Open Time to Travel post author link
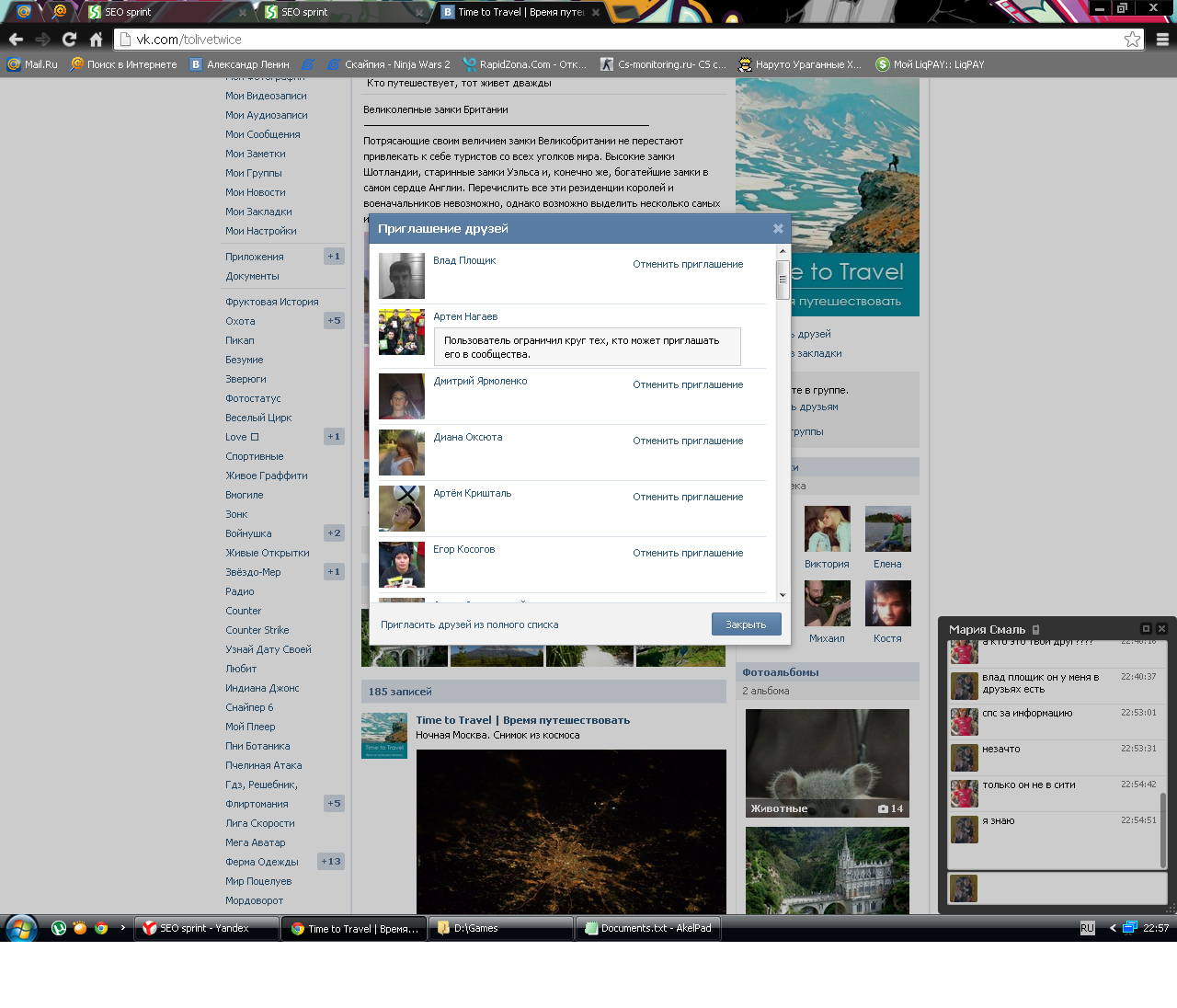Viewport: 1177px width, 1008px height. coord(522,720)
